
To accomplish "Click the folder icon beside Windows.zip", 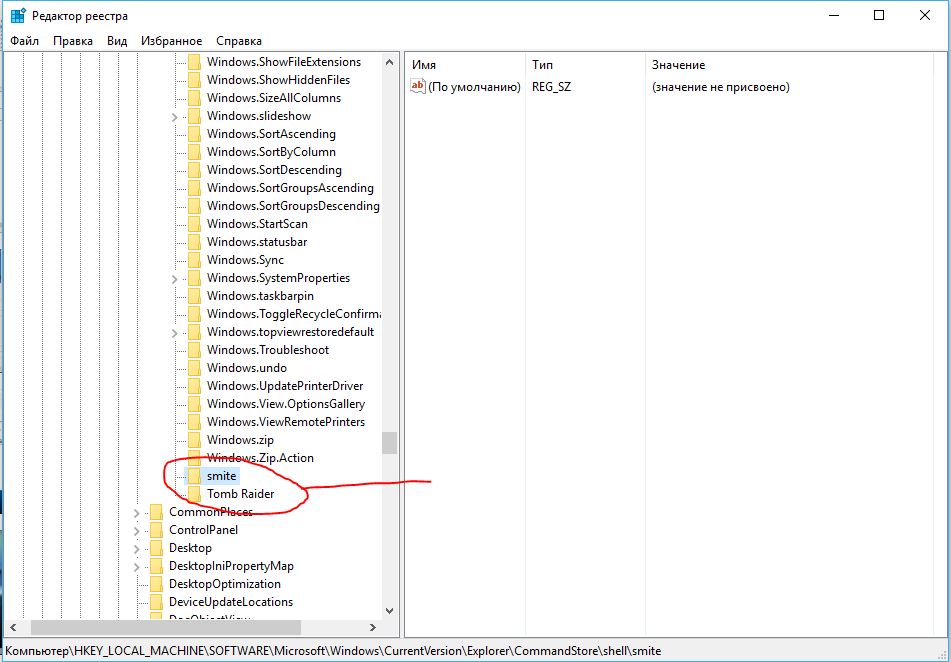I will point(194,440).
